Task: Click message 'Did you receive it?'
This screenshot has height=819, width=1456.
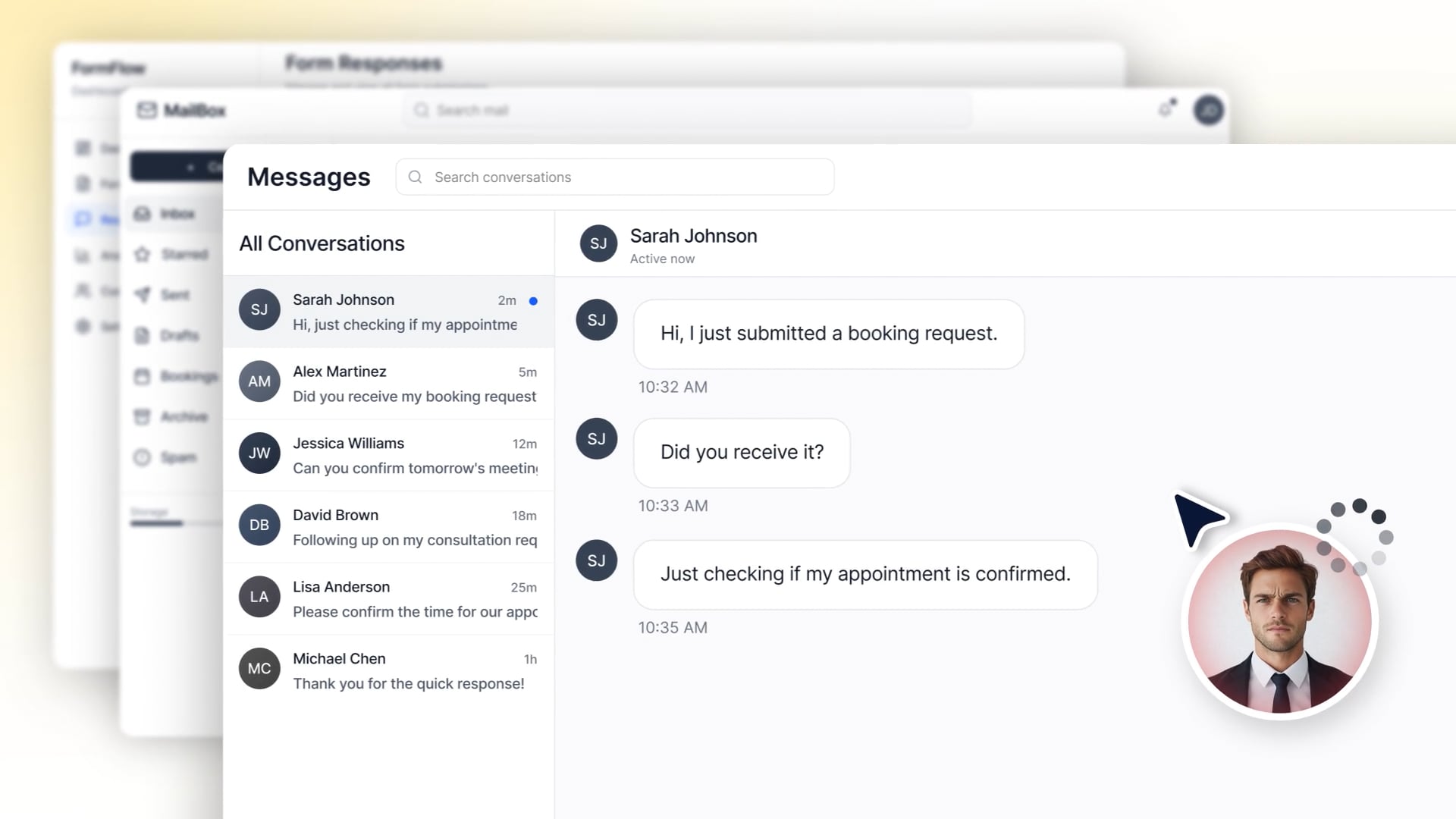Action: pos(742,453)
